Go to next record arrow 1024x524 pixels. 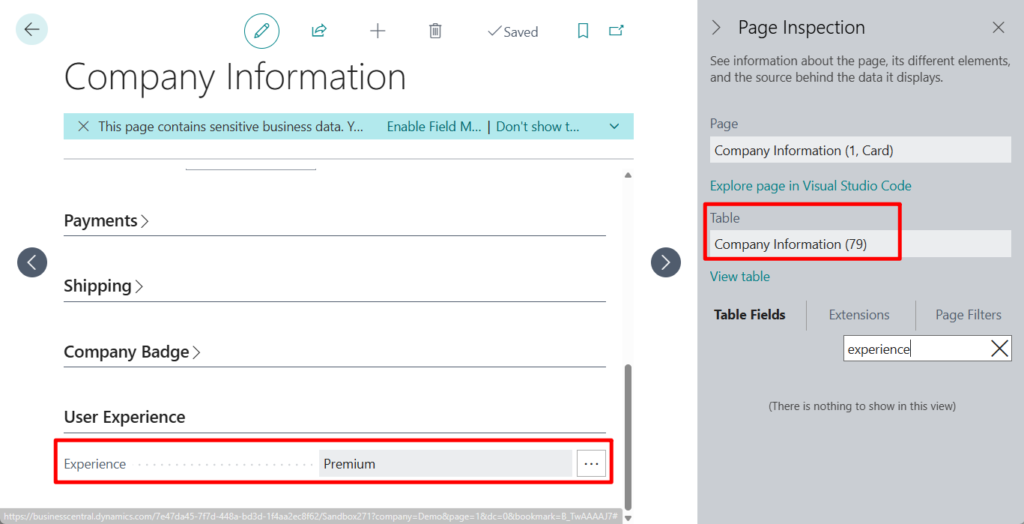(x=666, y=262)
